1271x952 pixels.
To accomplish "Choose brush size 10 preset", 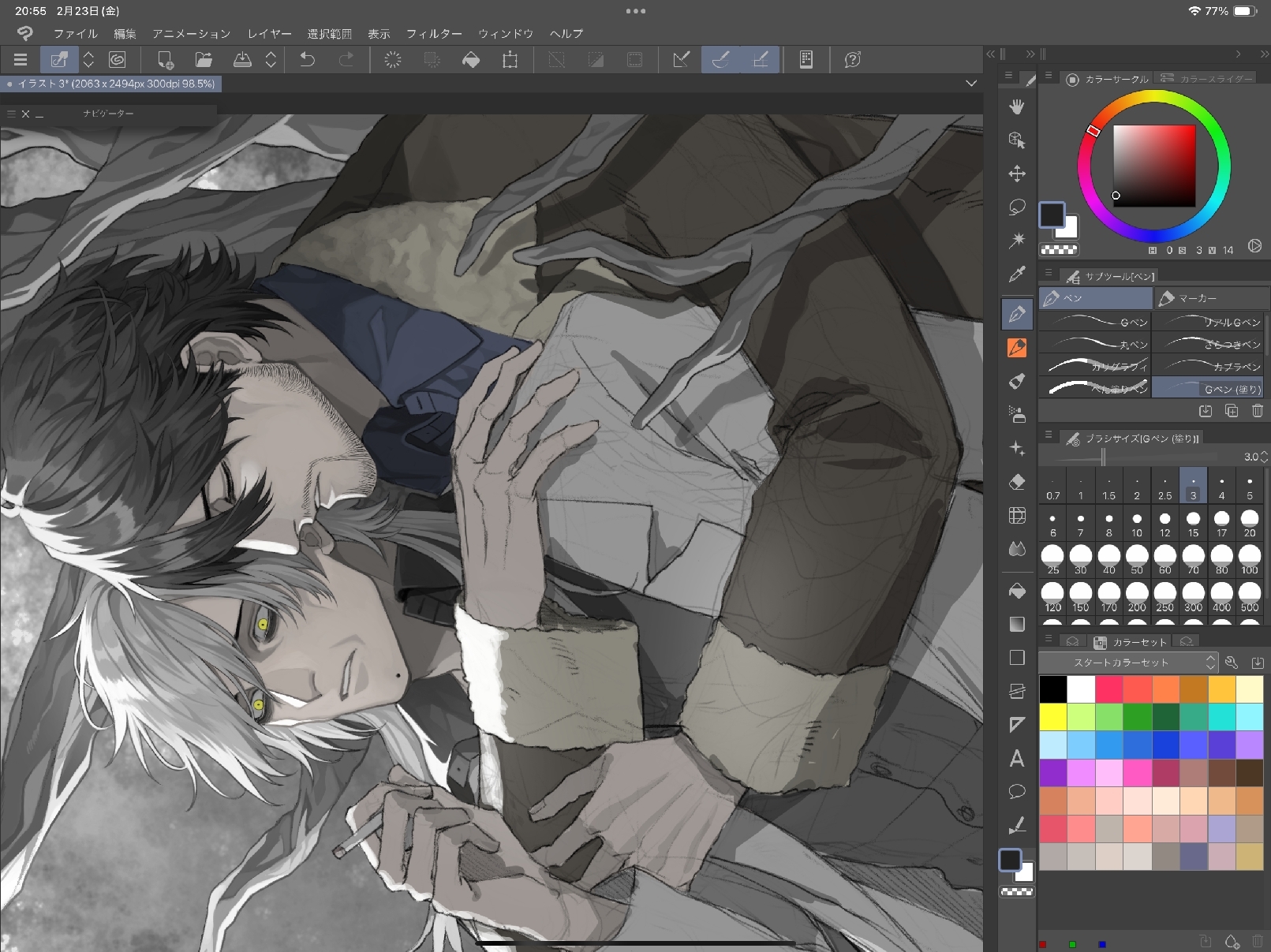I will (1137, 524).
